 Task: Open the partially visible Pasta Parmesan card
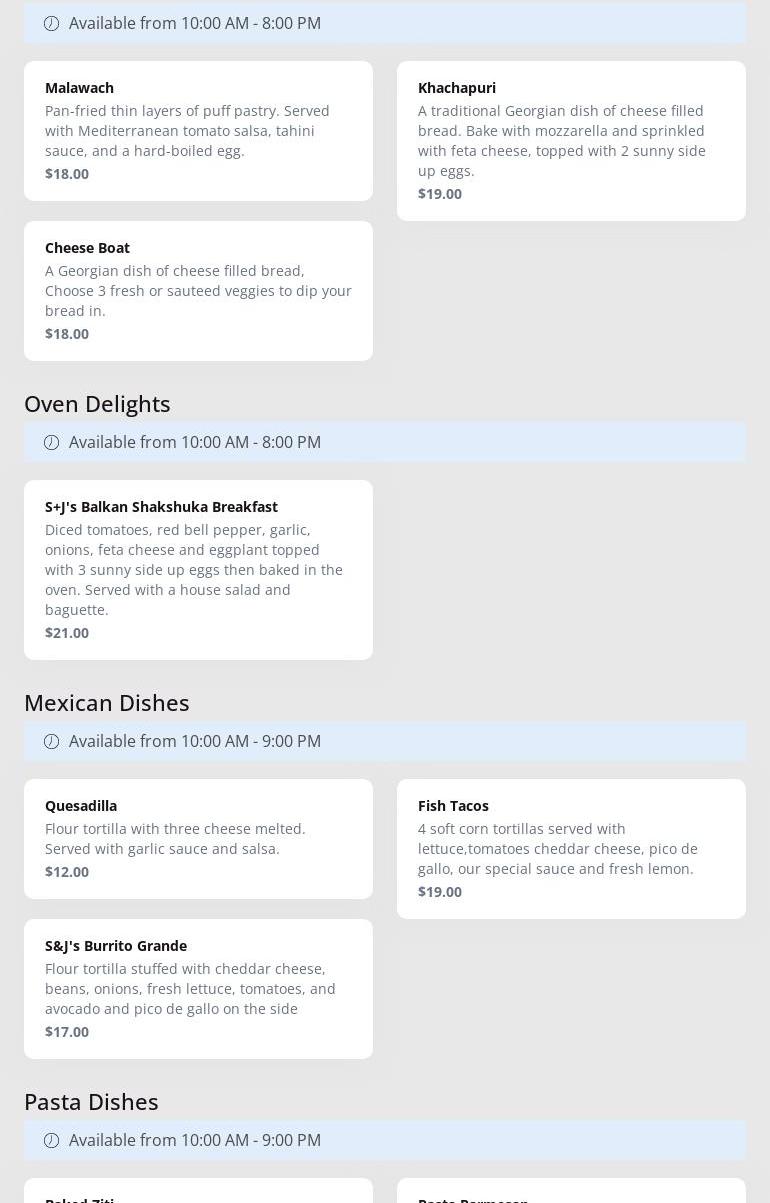[571, 1192]
